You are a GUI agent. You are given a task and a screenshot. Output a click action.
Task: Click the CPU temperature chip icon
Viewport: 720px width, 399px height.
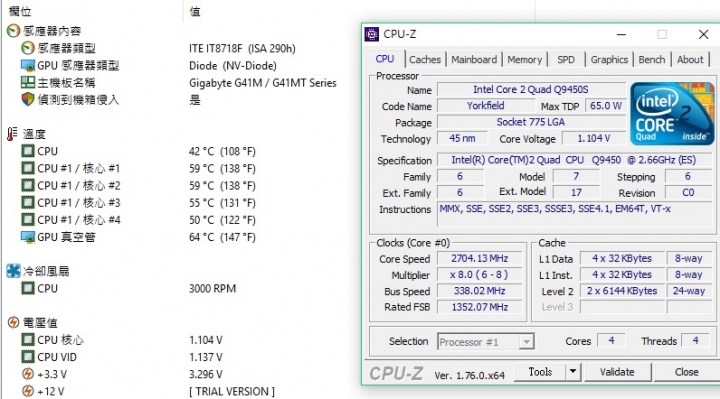pos(28,151)
